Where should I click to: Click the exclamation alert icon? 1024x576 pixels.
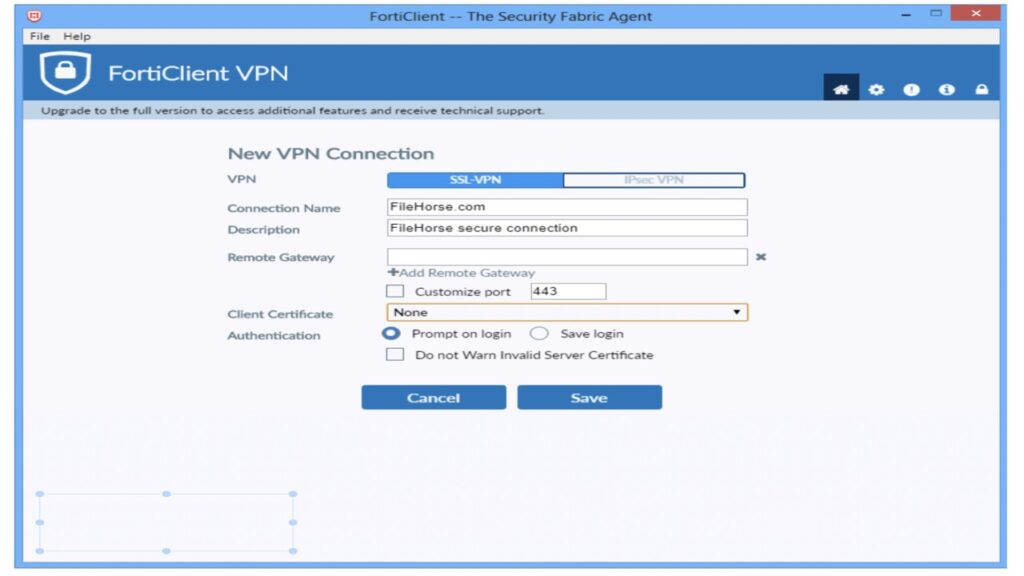coord(911,89)
